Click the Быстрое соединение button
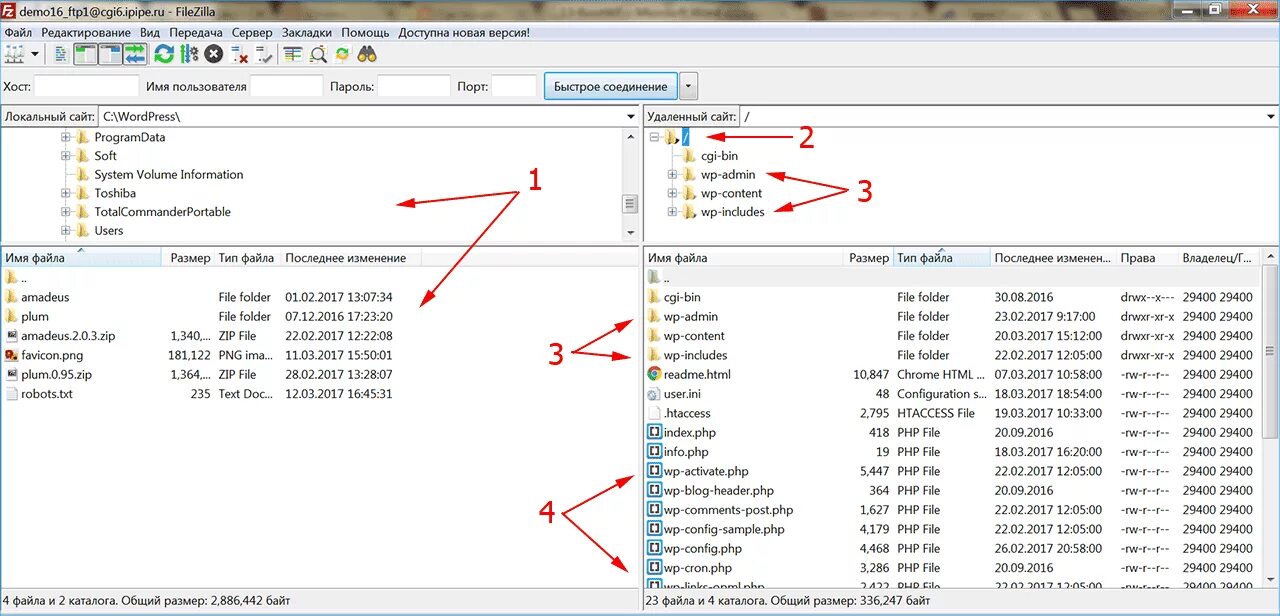1280x616 pixels. point(611,86)
